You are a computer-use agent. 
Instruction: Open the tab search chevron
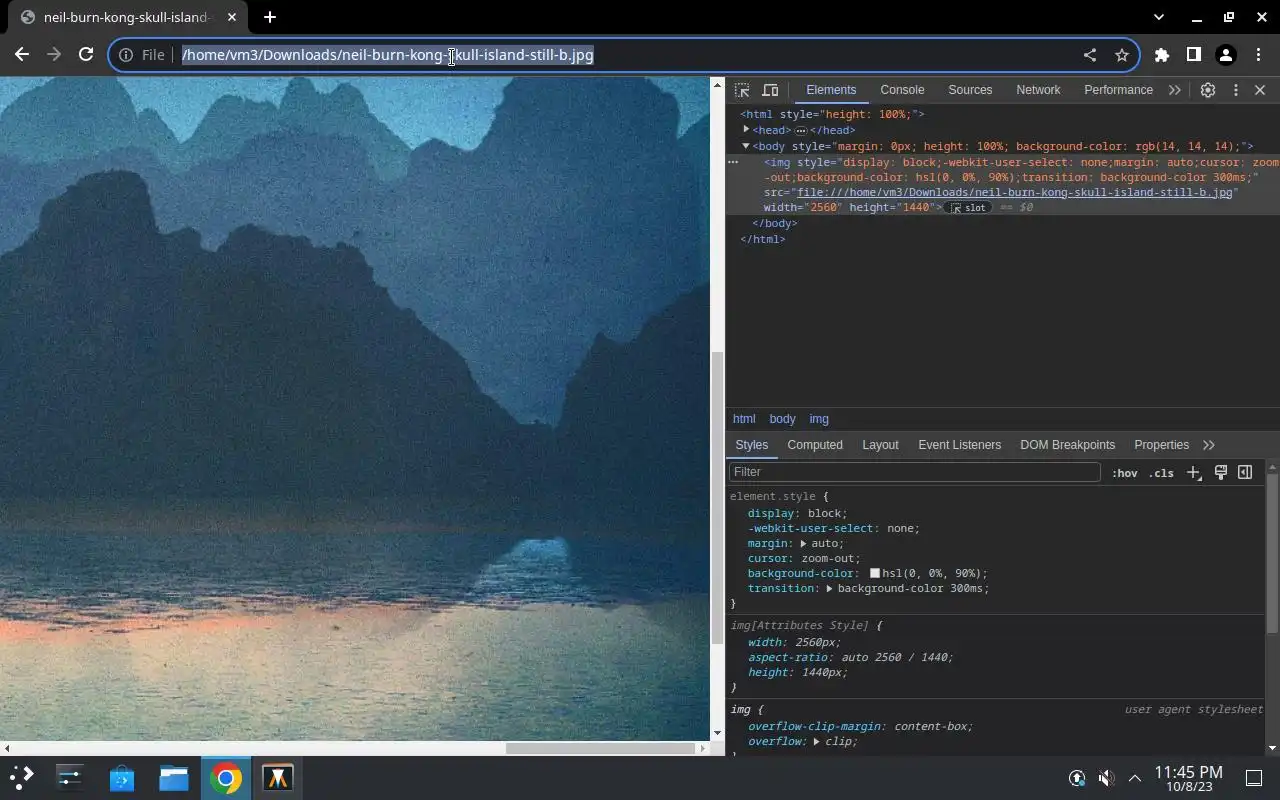click(1159, 17)
